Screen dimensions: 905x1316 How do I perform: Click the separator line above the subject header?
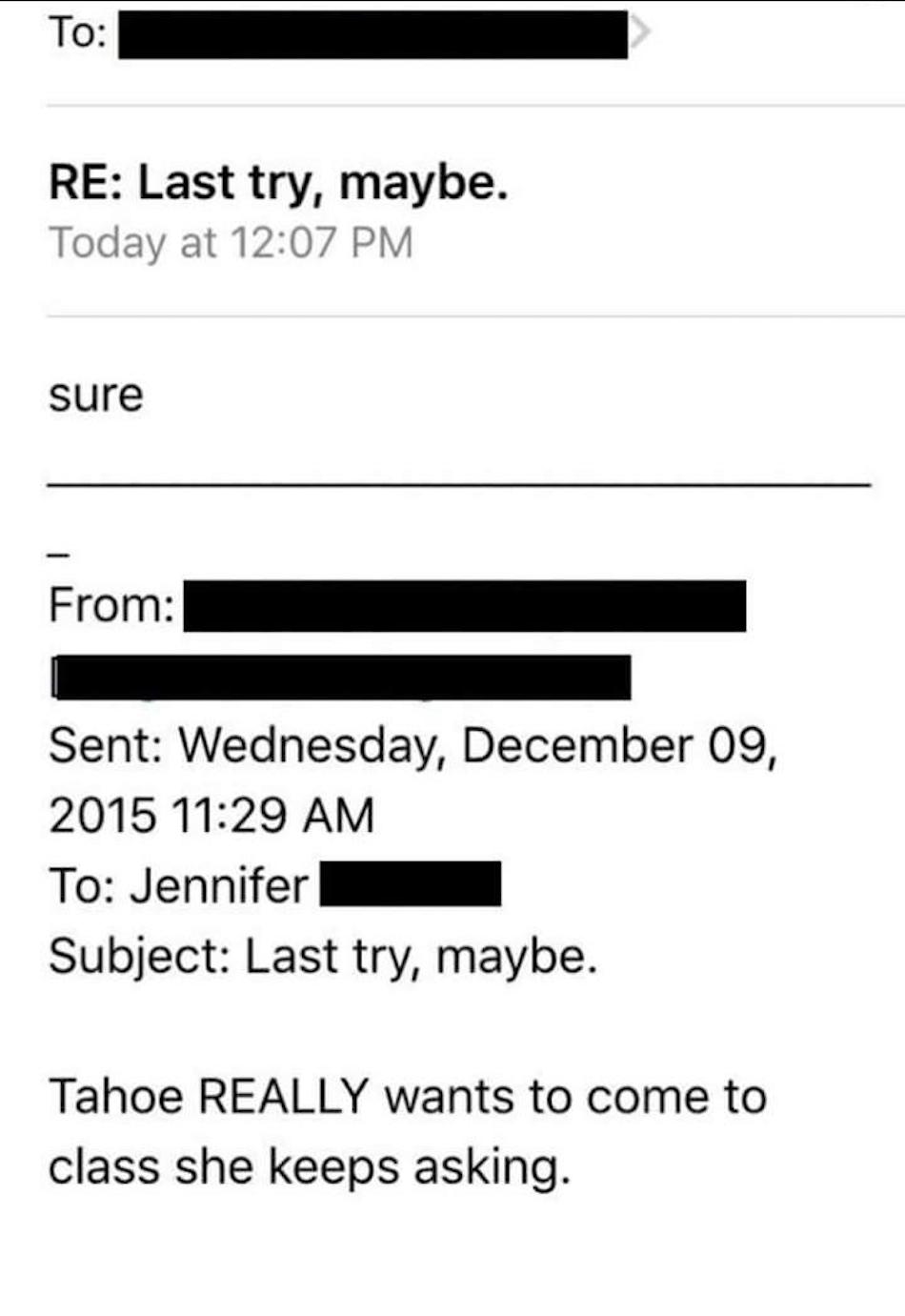tap(475, 106)
